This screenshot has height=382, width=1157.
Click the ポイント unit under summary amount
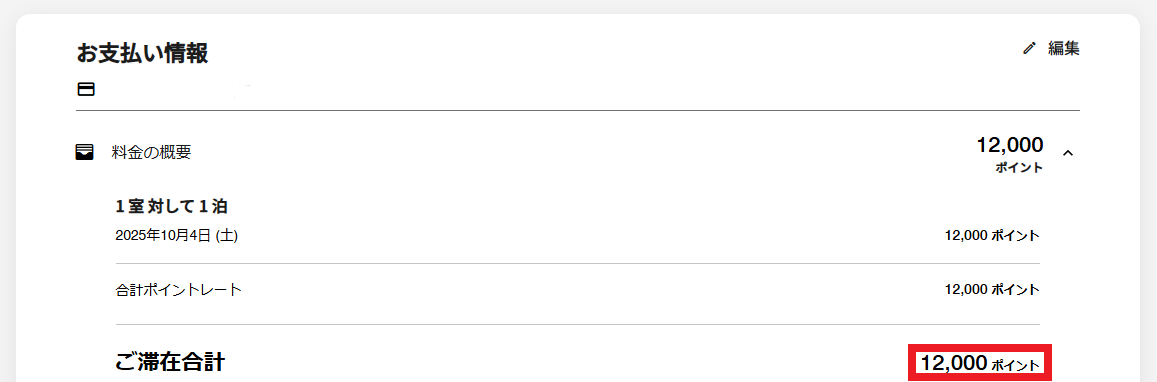pos(1019,168)
